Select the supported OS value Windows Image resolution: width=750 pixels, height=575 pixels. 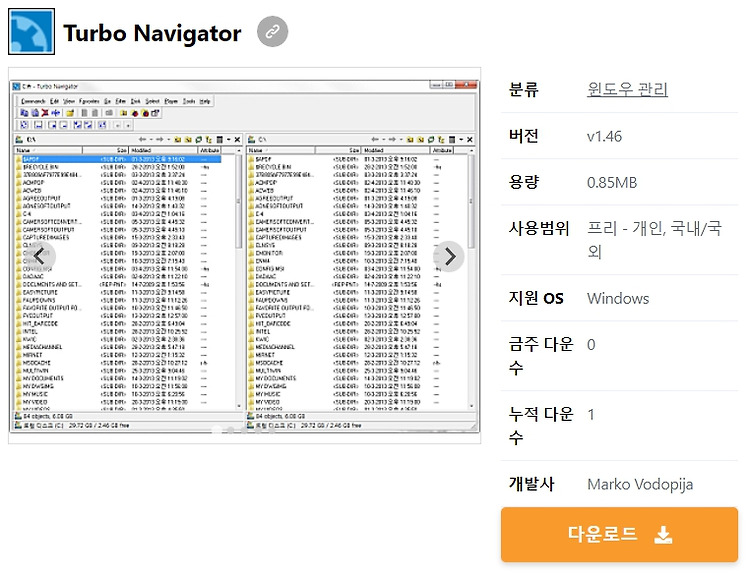pos(618,299)
